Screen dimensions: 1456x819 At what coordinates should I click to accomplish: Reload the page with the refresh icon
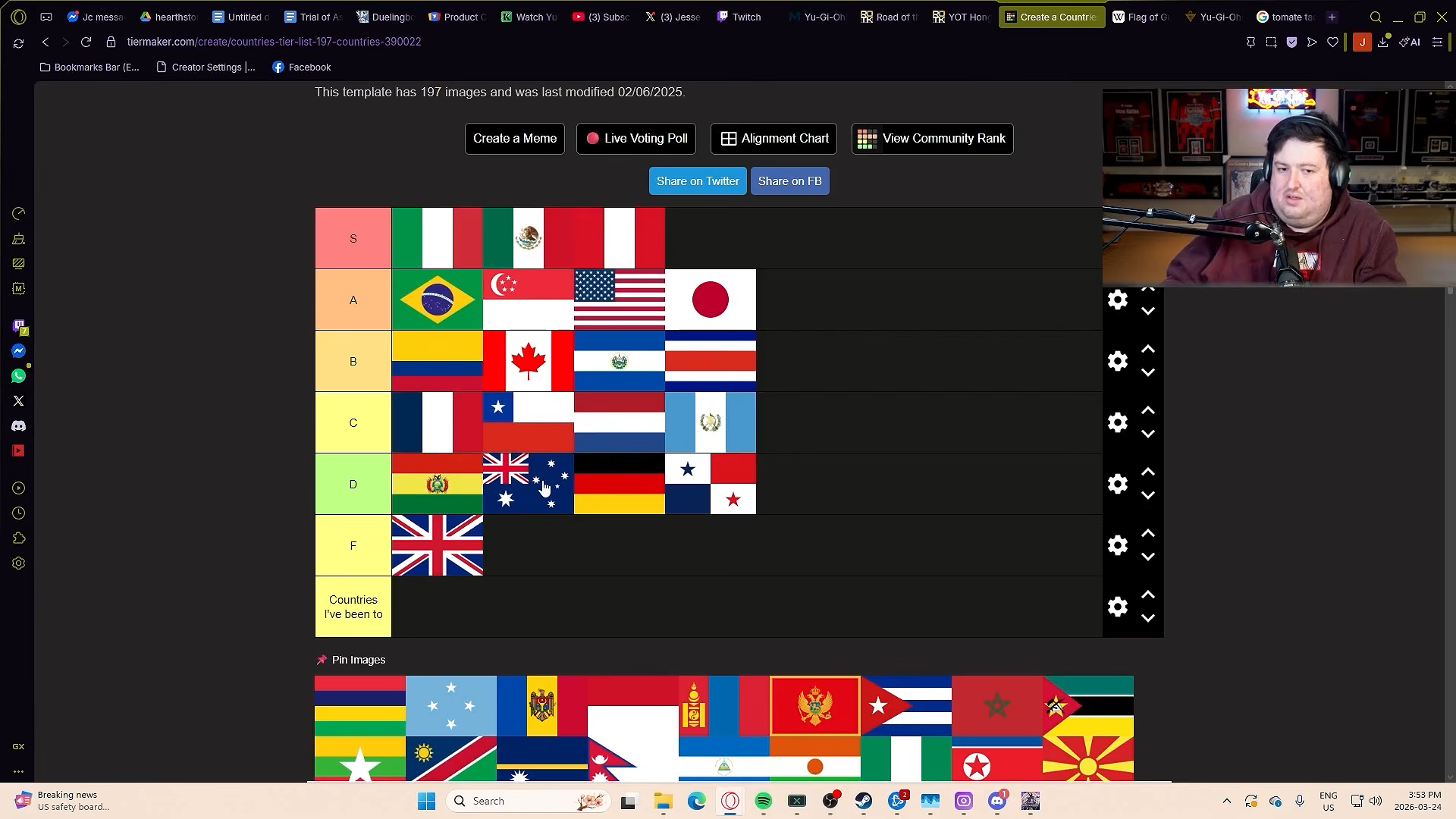pyautogui.click(x=86, y=42)
